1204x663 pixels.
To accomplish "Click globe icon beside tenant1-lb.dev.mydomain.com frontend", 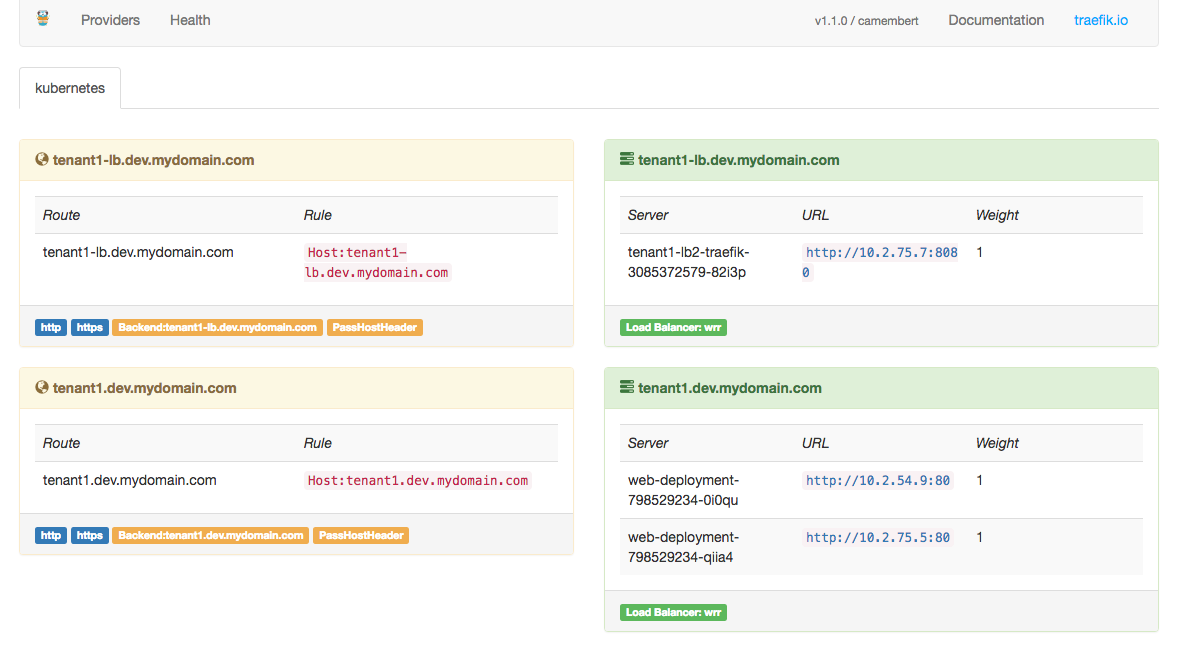I will (x=42, y=160).
